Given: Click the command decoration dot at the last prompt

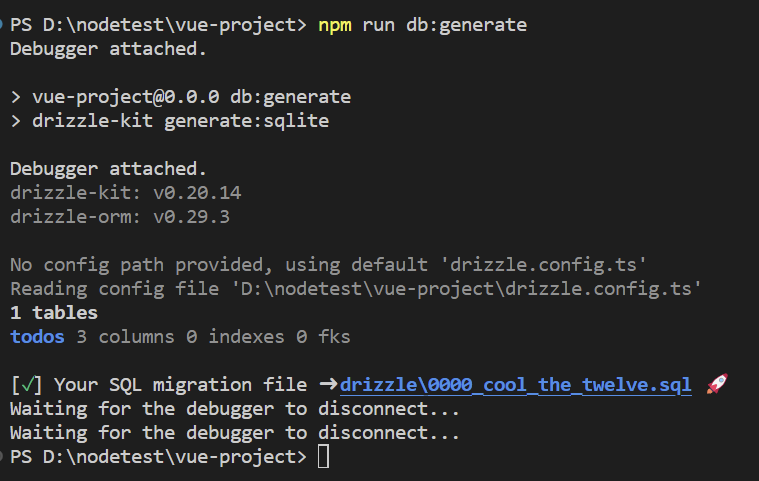Looking at the screenshot, I should [4, 457].
